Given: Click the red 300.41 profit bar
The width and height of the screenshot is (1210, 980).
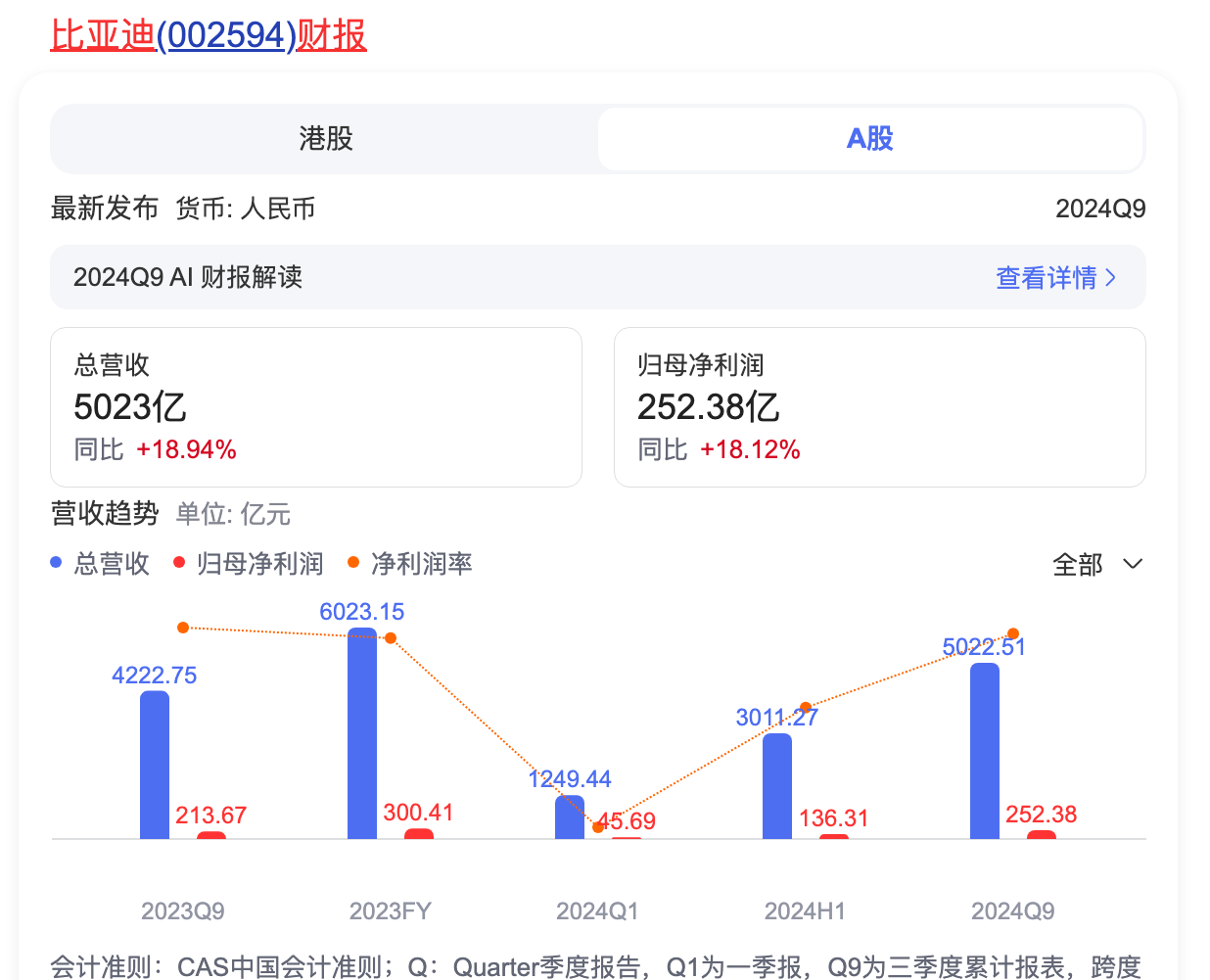Looking at the screenshot, I should (x=419, y=834).
